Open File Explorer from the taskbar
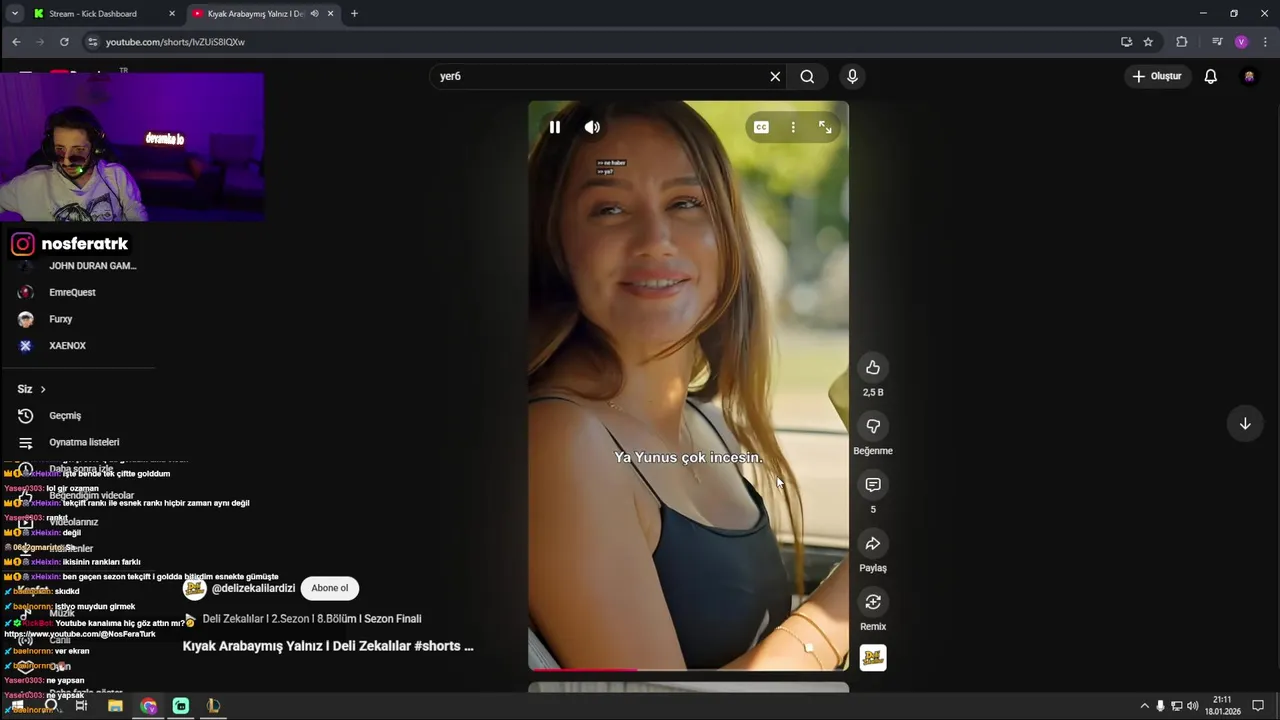The height and width of the screenshot is (720, 1280). tap(115, 706)
